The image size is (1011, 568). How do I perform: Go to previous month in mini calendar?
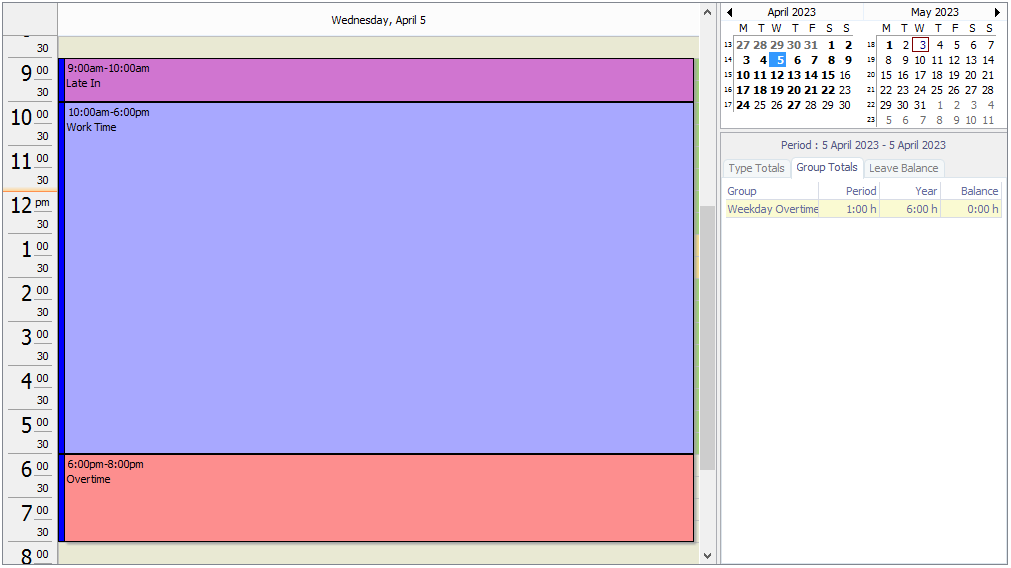pyautogui.click(x=730, y=12)
